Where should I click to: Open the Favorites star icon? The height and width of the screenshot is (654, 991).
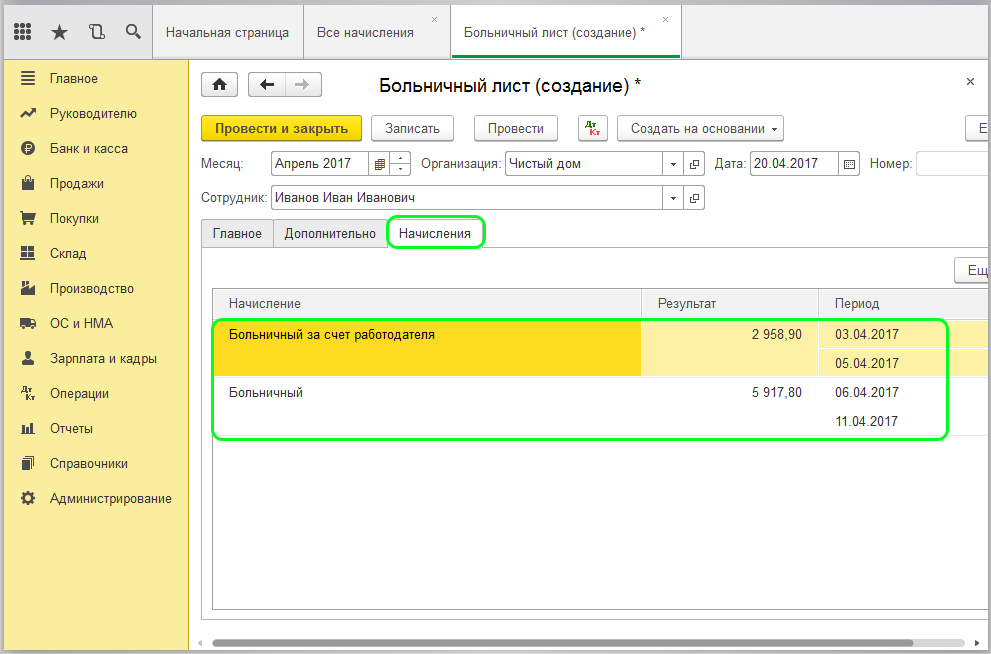coord(59,32)
